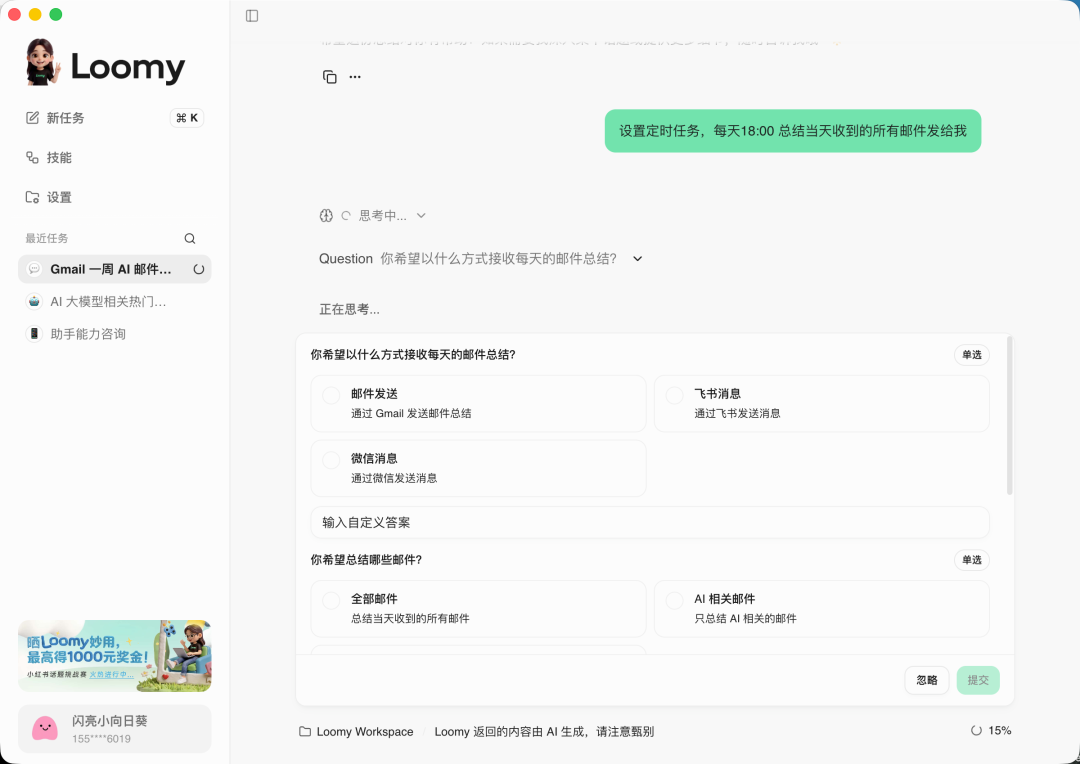This screenshot has height=764, width=1080.
Task: Click the AI 生成 disclaimer text
Action: (x=544, y=732)
